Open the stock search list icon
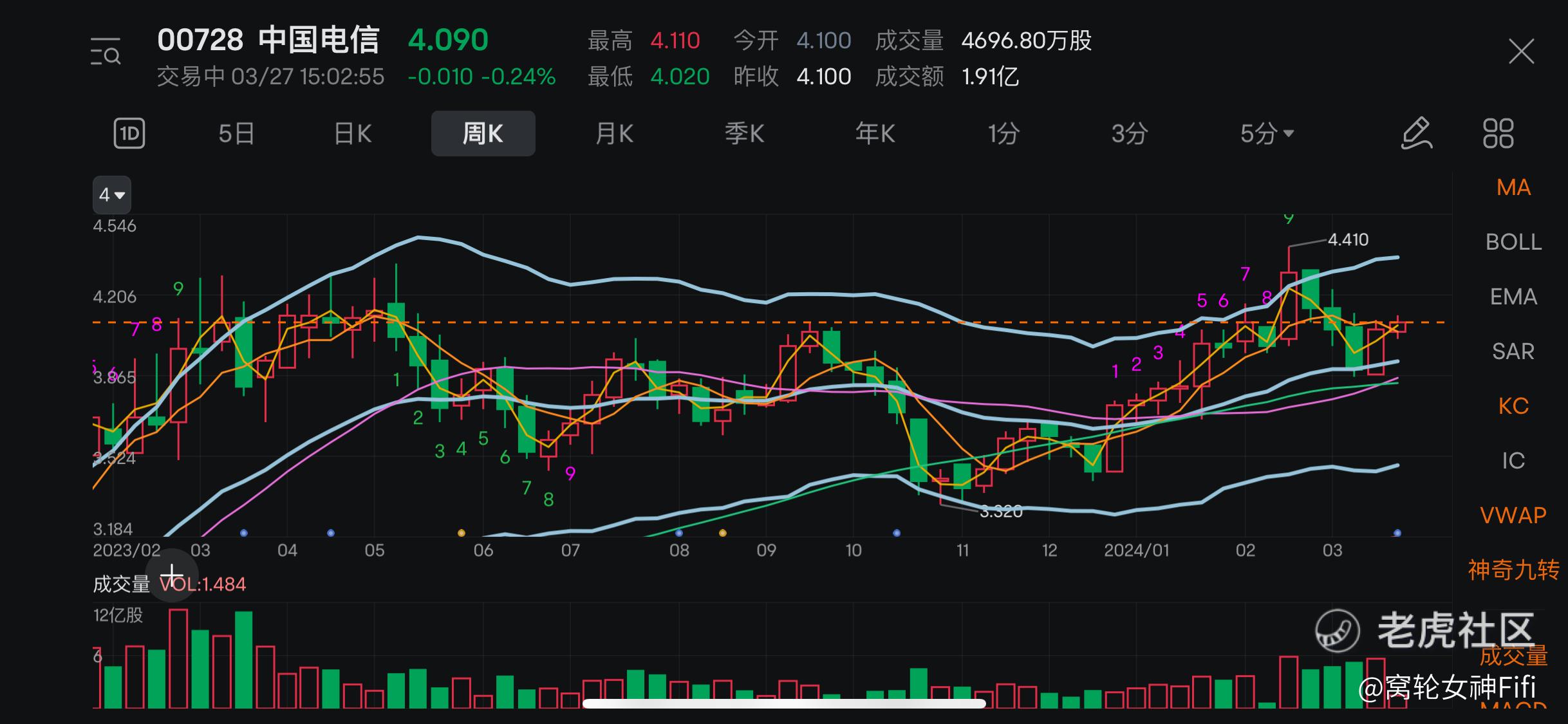Viewport: 1568px width, 724px height. pyautogui.click(x=106, y=52)
